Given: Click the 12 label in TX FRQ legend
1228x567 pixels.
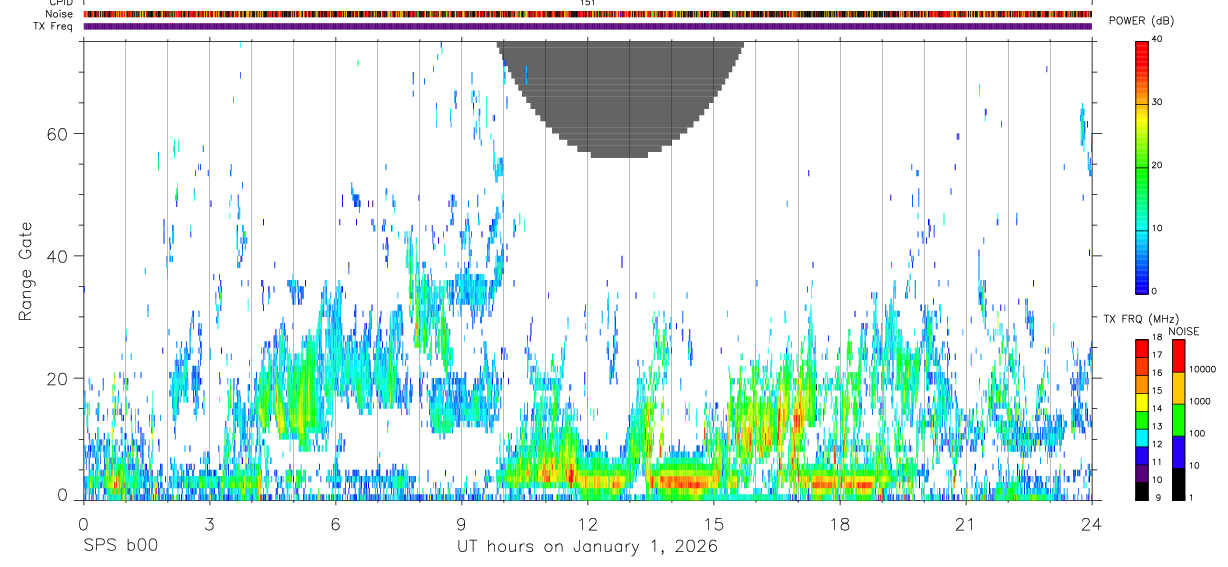Looking at the screenshot, I should 1157,444.
